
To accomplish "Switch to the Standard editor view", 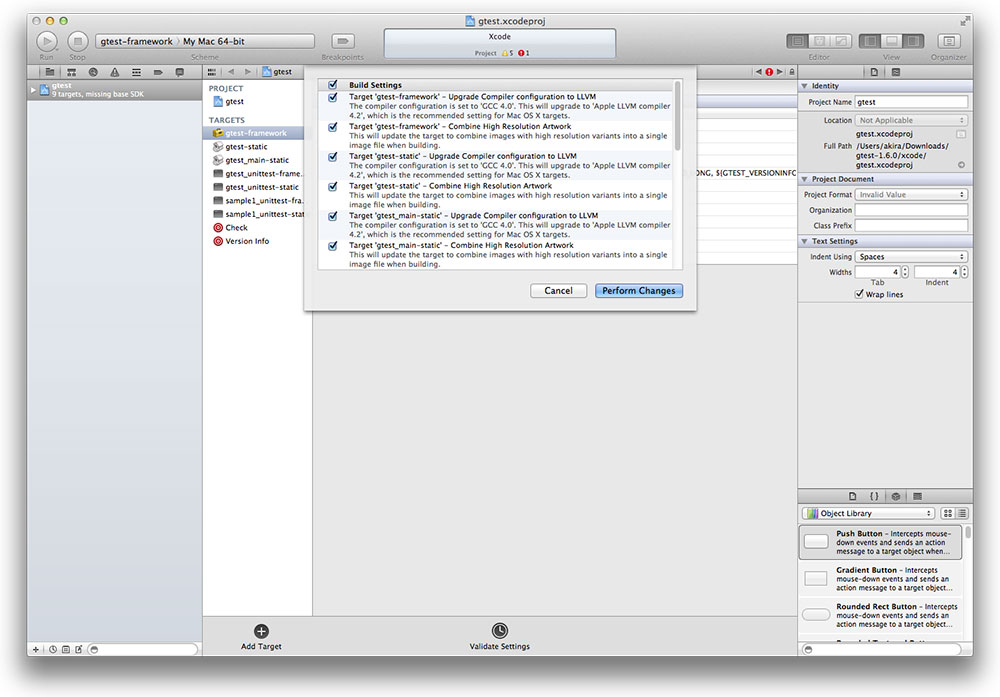I will click(x=797, y=41).
